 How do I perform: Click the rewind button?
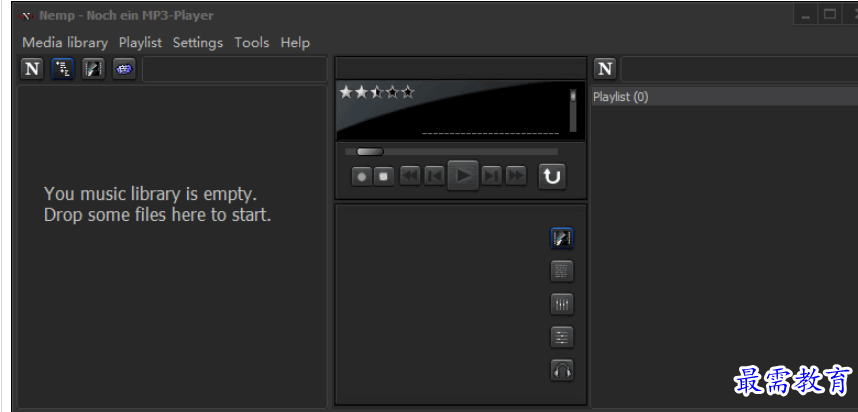tap(410, 176)
